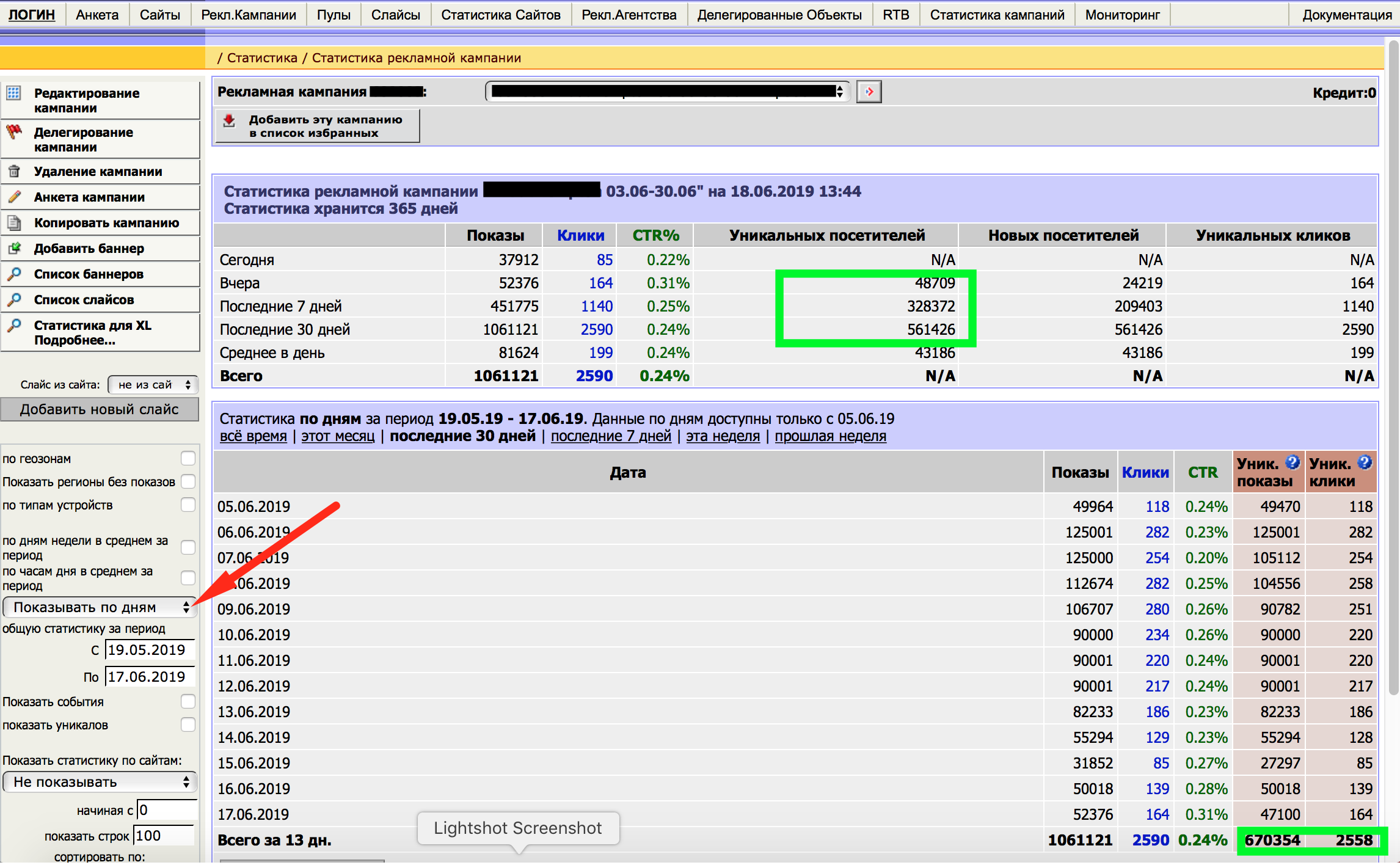Click the flag icon beside Делегирование кампании
The image size is (1400, 865).
click(x=13, y=132)
